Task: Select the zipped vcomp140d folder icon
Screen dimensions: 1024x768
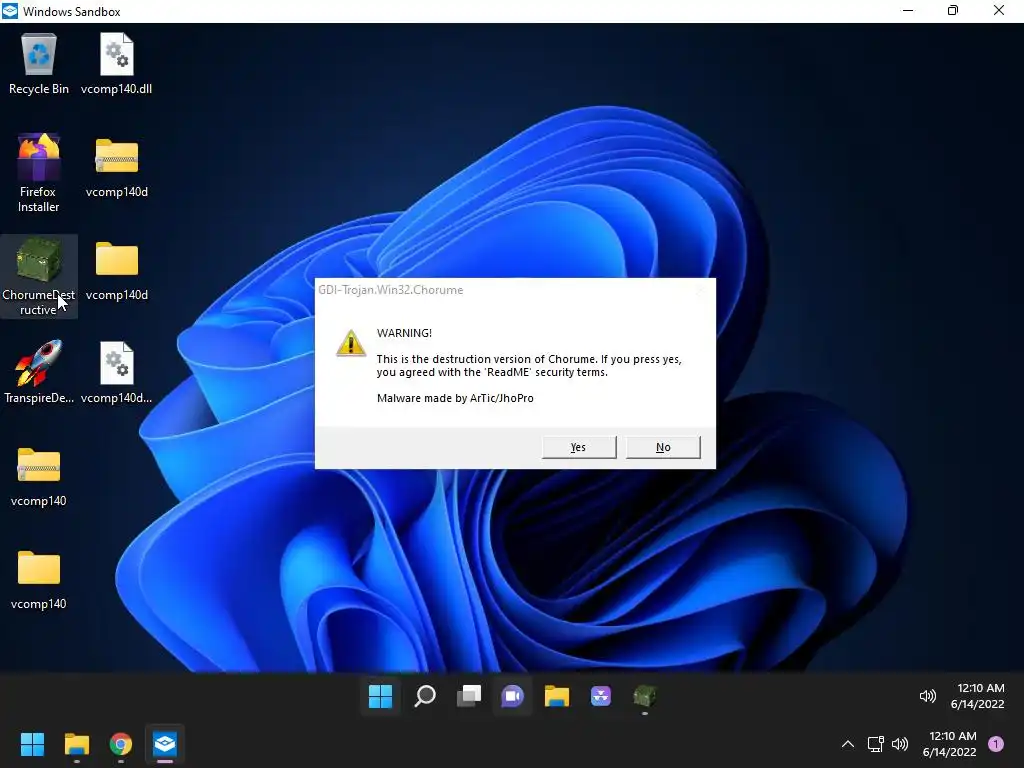Action: [x=116, y=167]
